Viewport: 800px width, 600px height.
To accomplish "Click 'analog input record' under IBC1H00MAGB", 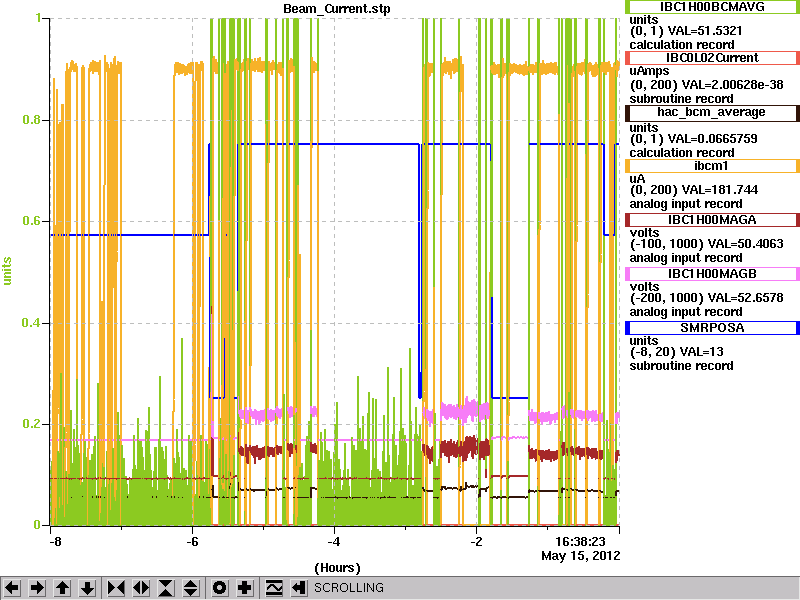I will coord(686,312).
